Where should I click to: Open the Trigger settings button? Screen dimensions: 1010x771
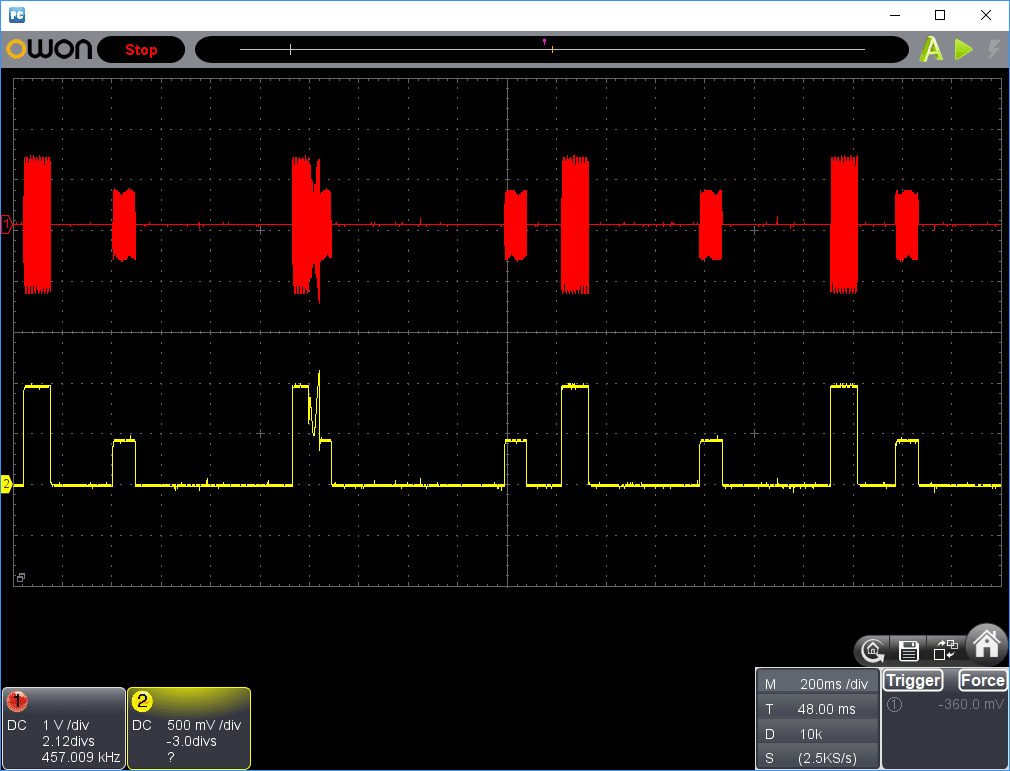913,680
